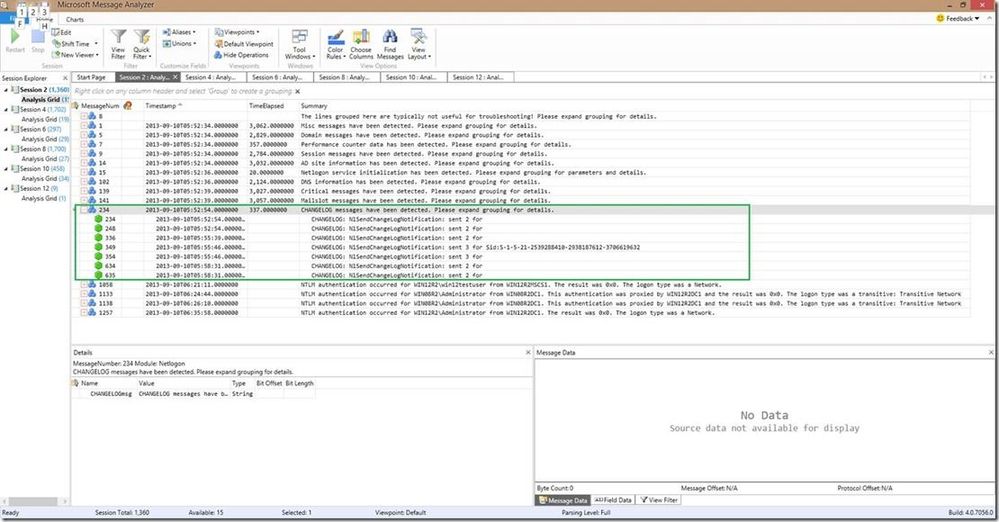
Task: Close the Details panel
Action: coord(528,352)
